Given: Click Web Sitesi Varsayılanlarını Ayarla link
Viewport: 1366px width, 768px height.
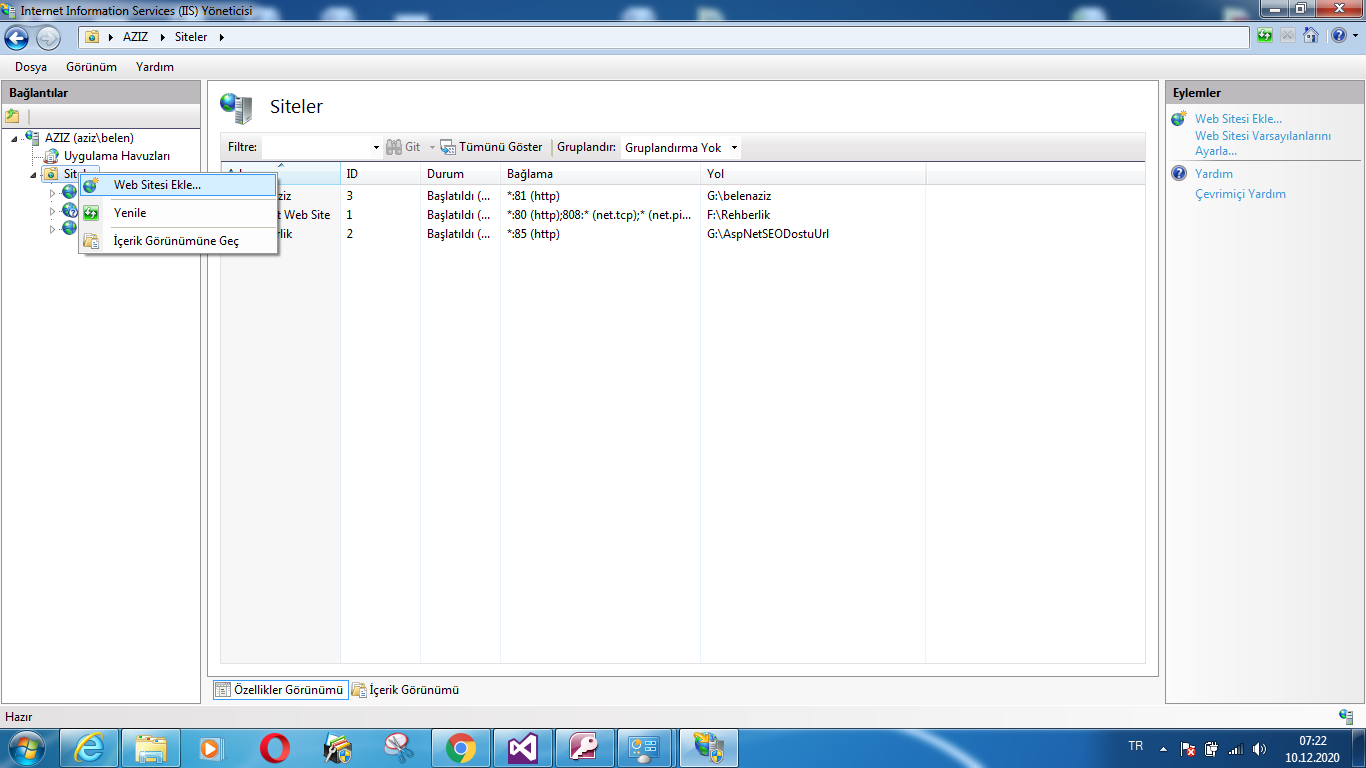Looking at the screenshot, I should click(1262, 143).
